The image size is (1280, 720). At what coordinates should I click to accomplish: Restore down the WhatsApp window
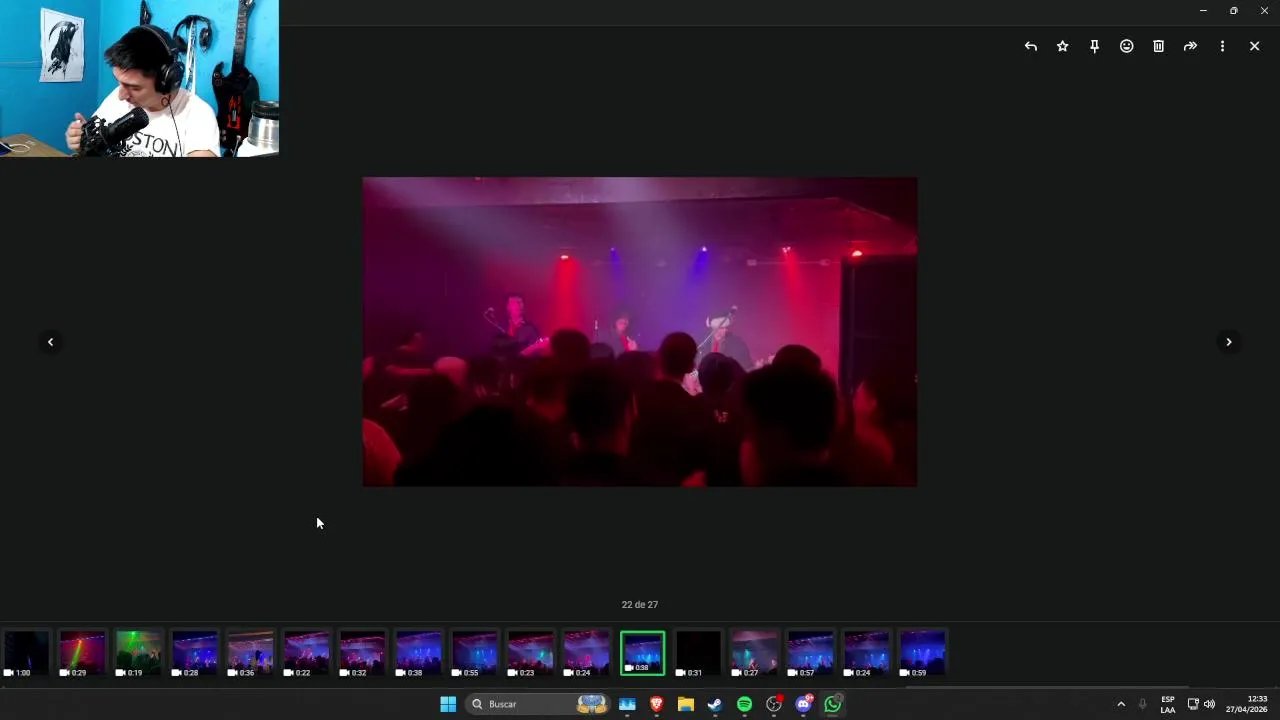coord(1234,11)
